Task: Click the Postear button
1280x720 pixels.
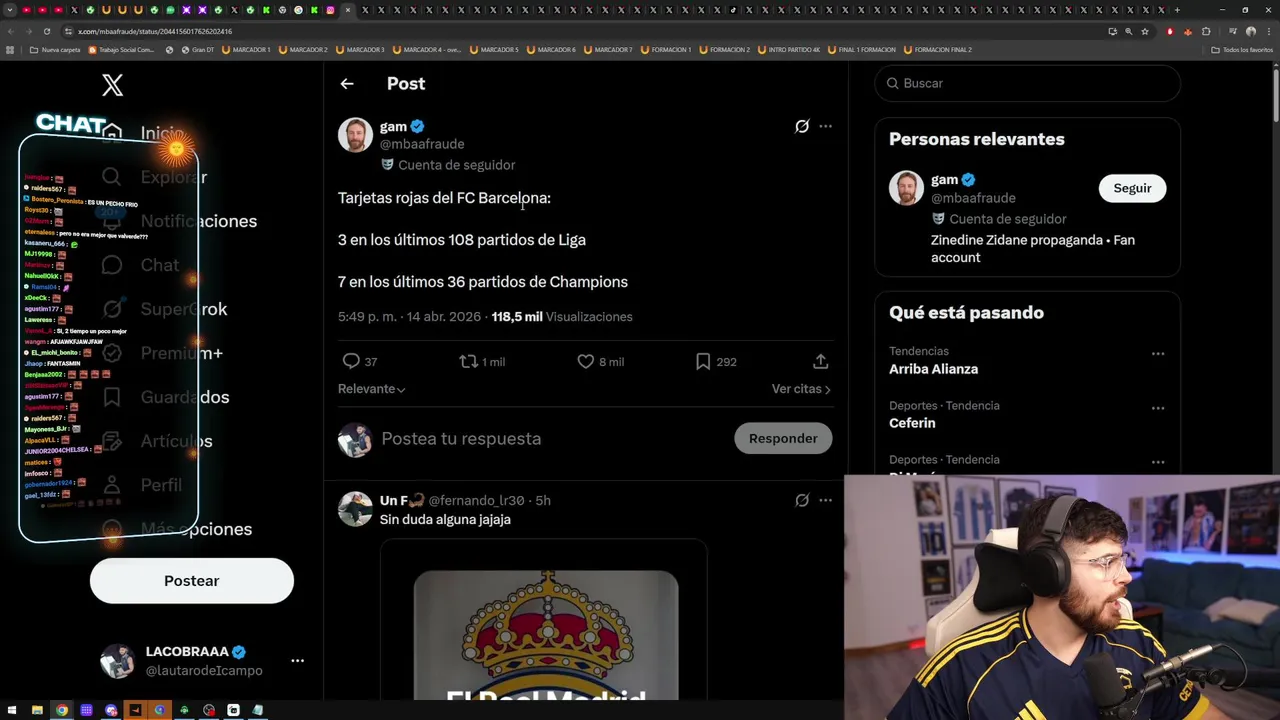Action: (x=192, y=581)
